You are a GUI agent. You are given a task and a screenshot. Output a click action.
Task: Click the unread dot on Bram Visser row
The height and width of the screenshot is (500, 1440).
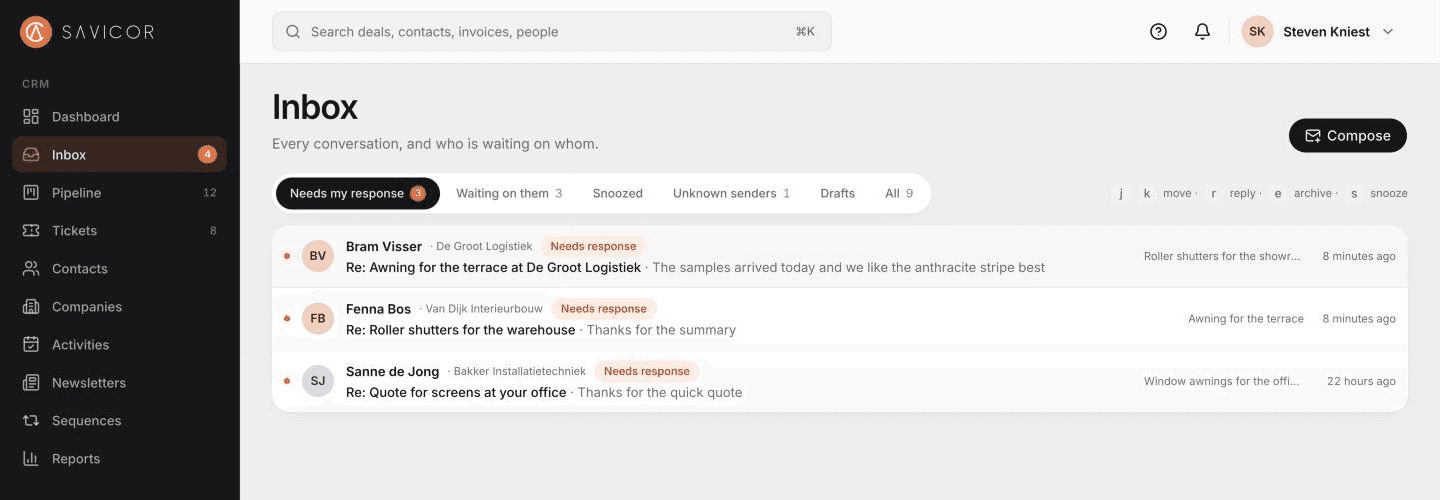(287, 256)
